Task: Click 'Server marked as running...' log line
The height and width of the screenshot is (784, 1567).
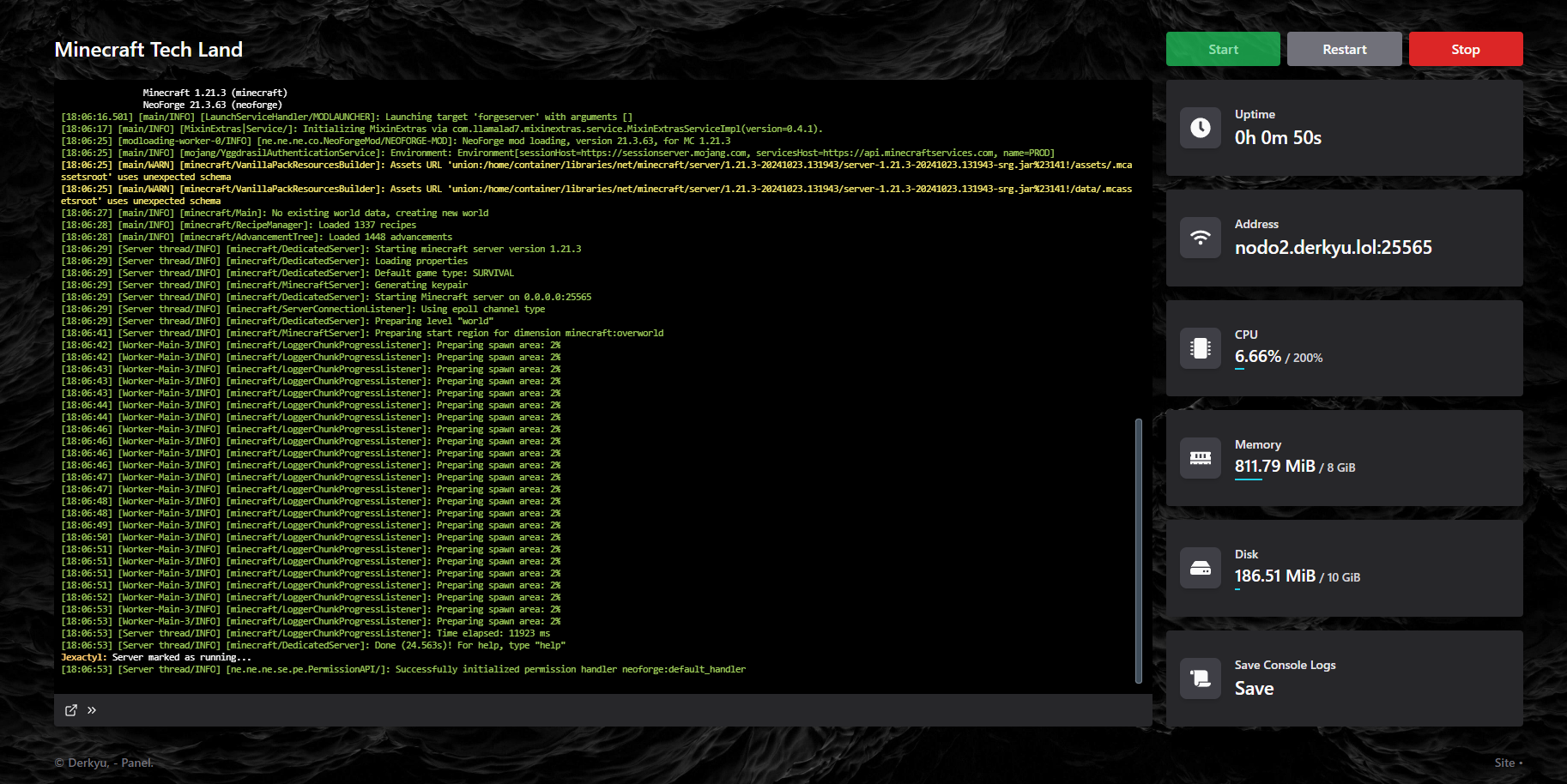Action: (x=156, y=657)
